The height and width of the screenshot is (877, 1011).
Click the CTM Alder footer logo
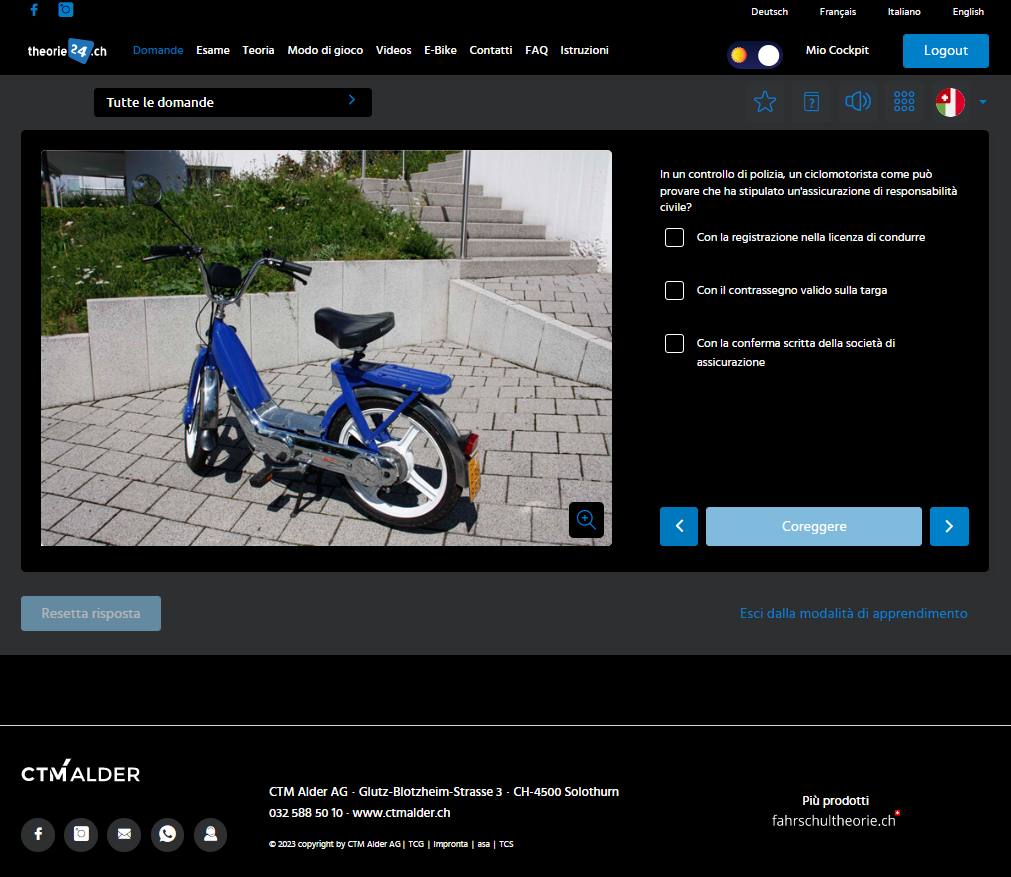click(81, 771)
